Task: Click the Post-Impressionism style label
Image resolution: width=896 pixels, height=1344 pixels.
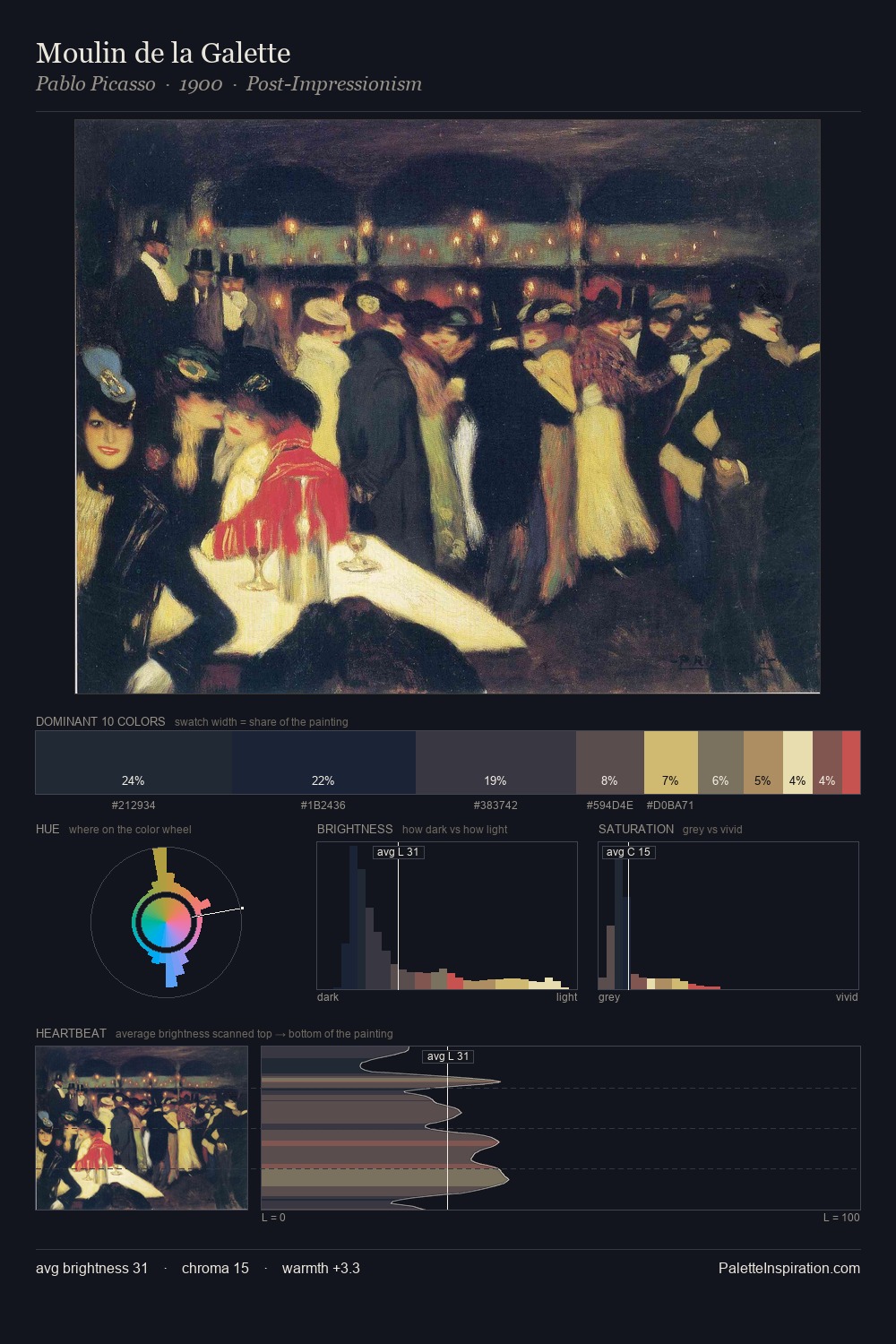Action: [x=334, y=84]
